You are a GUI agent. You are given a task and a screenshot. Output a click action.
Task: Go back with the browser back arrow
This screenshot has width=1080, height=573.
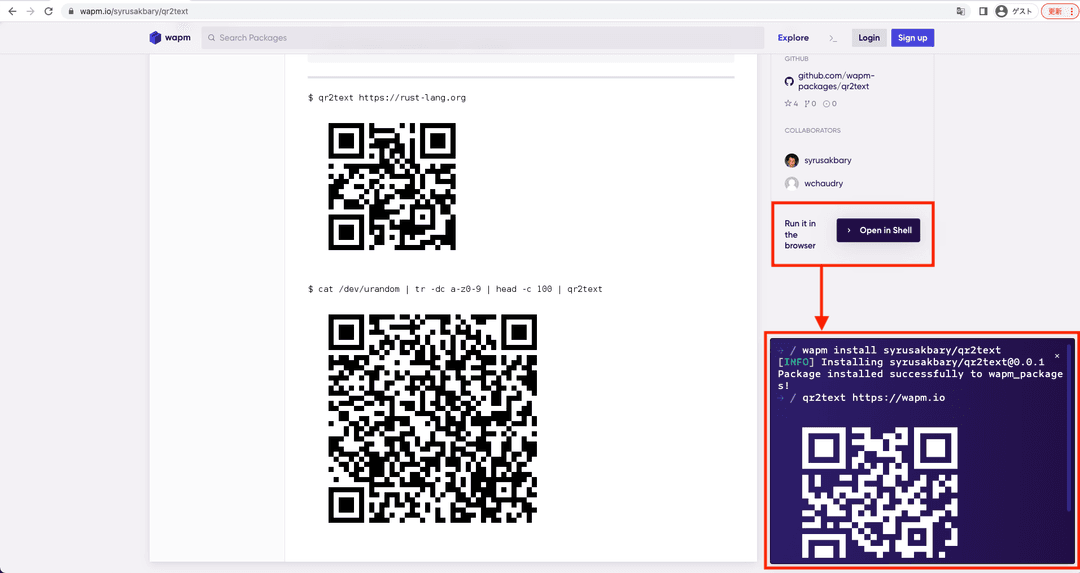[x=12, y=12]
